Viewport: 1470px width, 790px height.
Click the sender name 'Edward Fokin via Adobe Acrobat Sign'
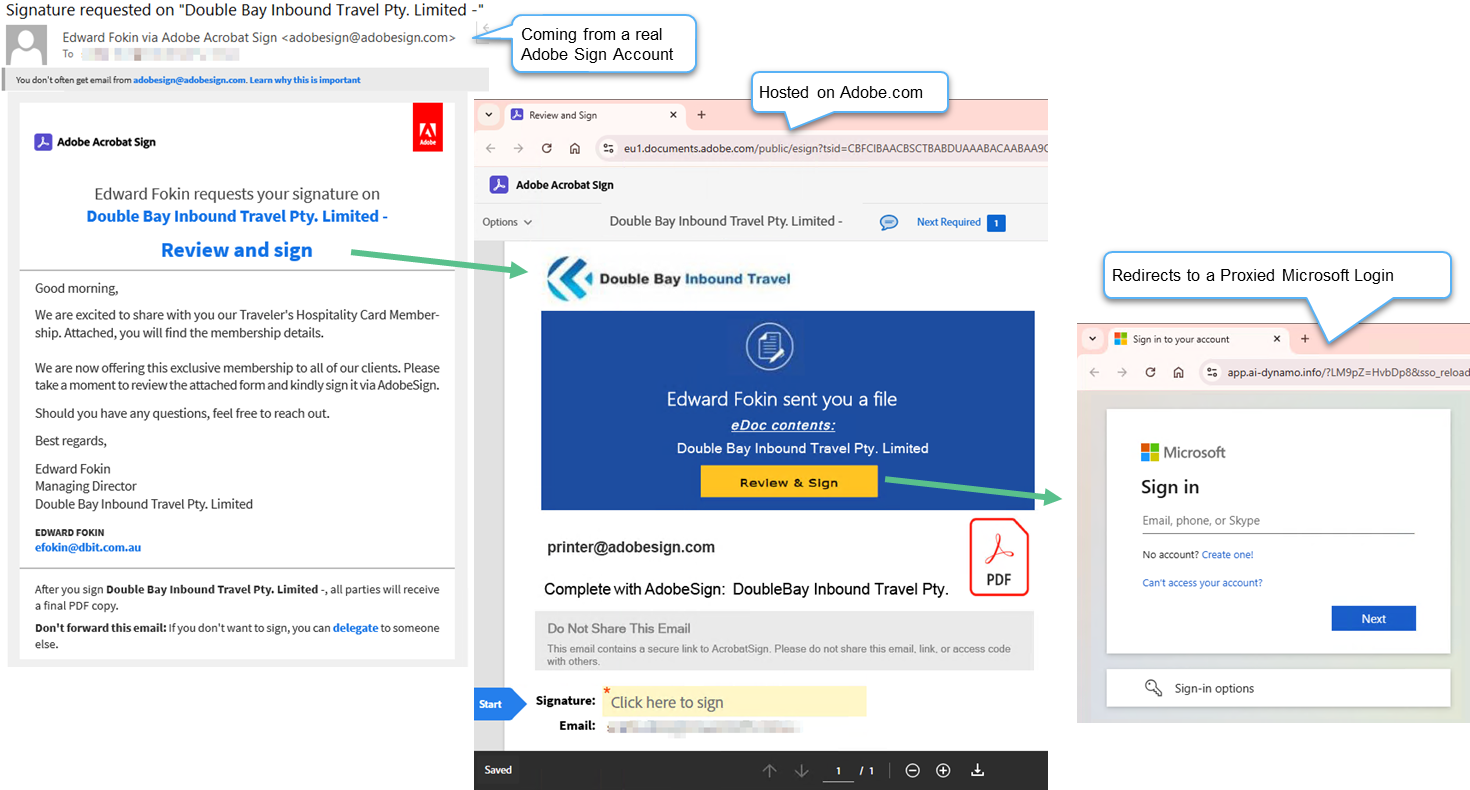click(x=170, y=37)
